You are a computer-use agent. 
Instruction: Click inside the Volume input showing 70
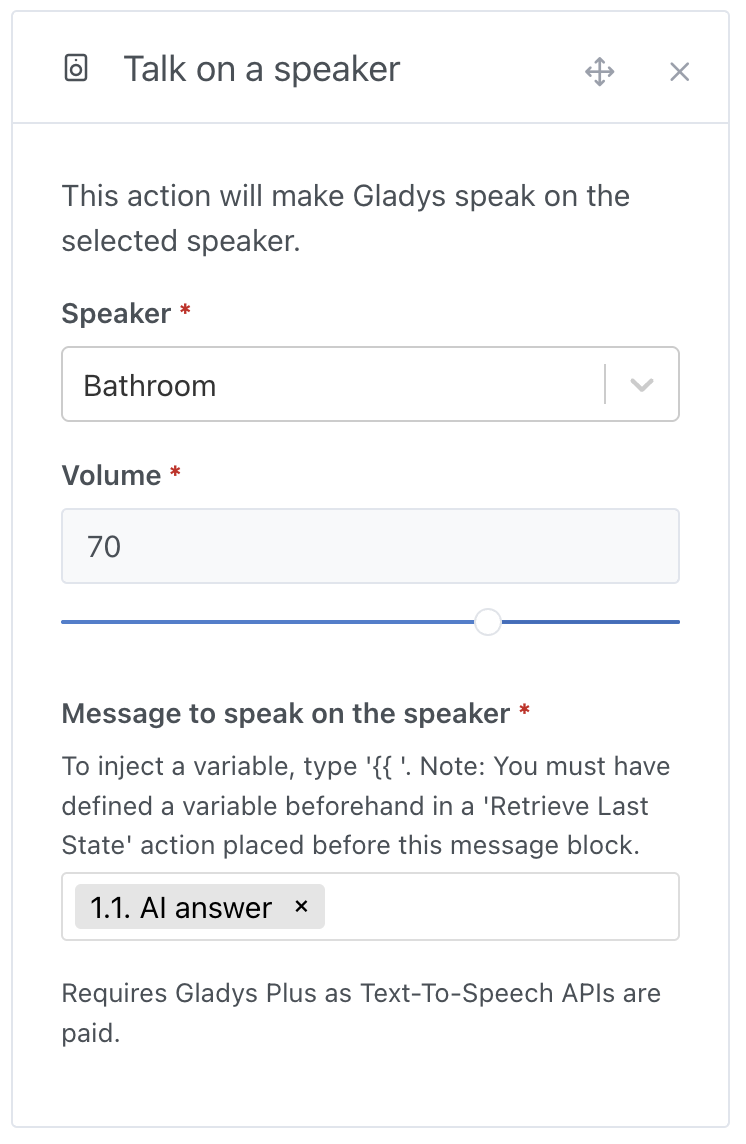[x=370, y=546]
